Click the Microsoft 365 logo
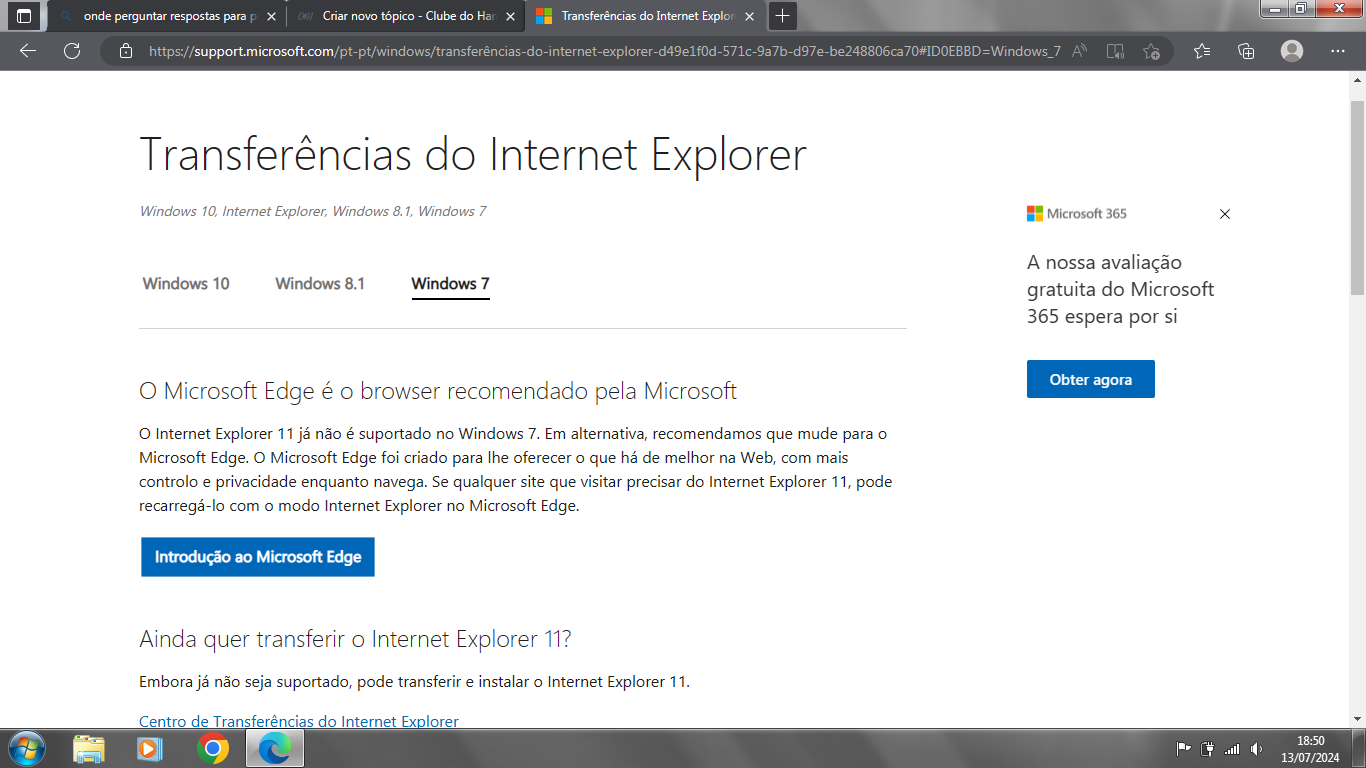The image size is (1366, 768). pos(1077,214)
